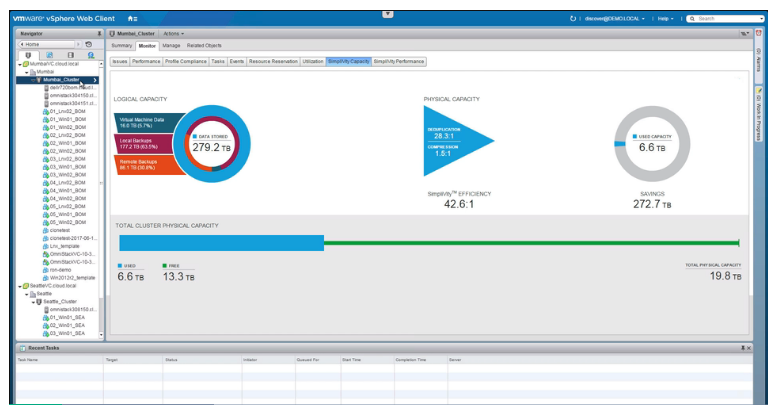
Task: Expand the Seattle_Cluster tree node
Action: tap(33, 301)
